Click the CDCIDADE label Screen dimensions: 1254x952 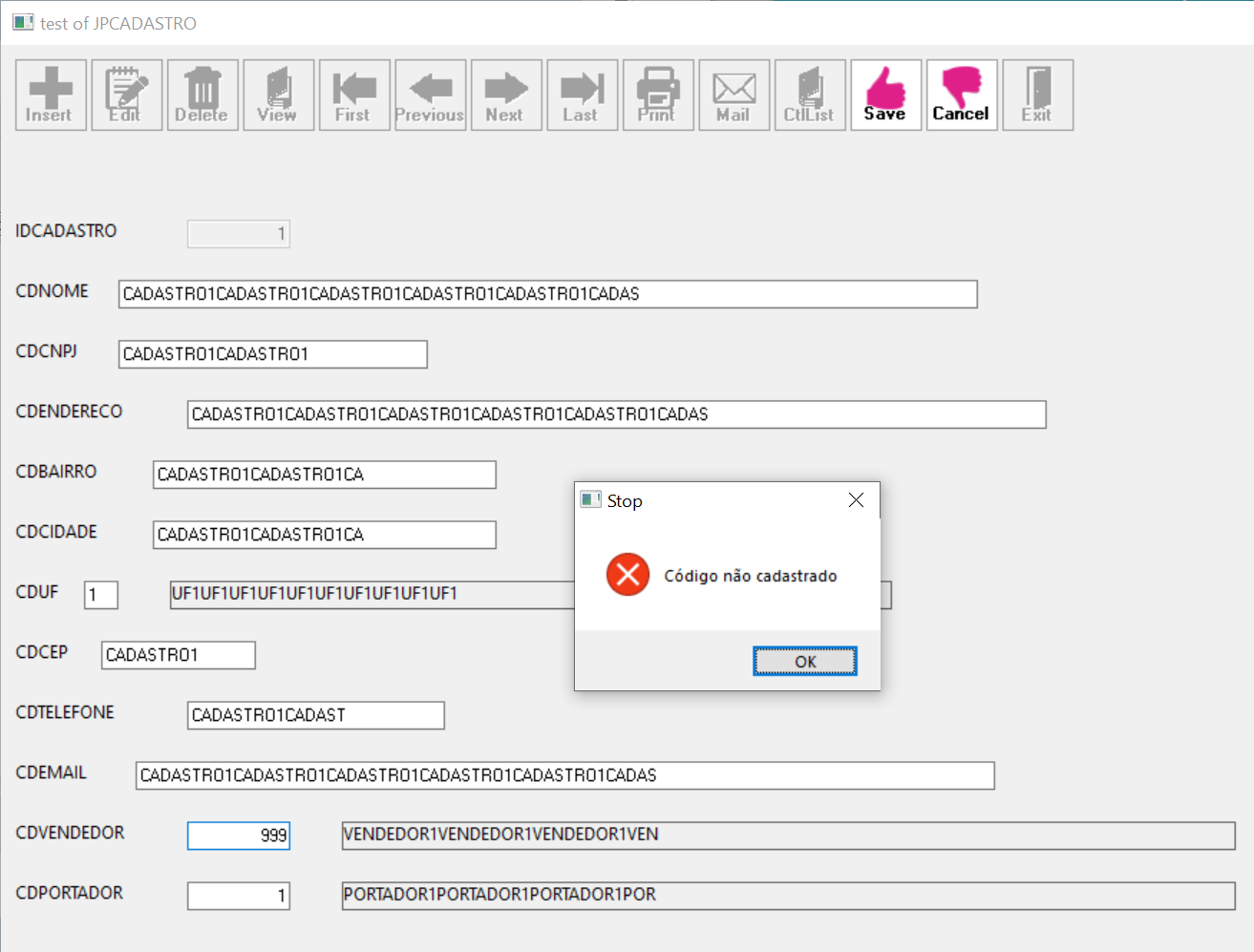(56, 532)
